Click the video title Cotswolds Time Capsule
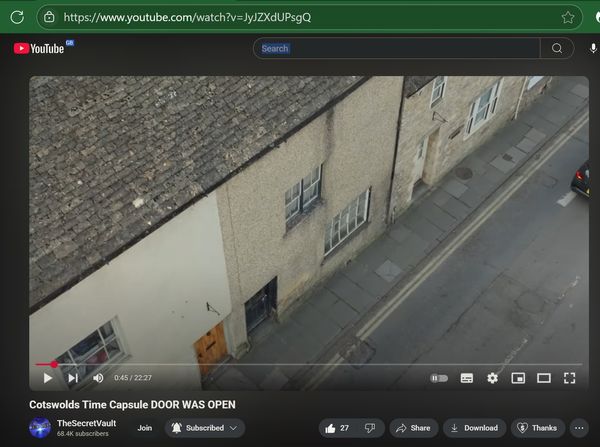The height and width of the screenshot is (447, 600). (x=132, y=405)
